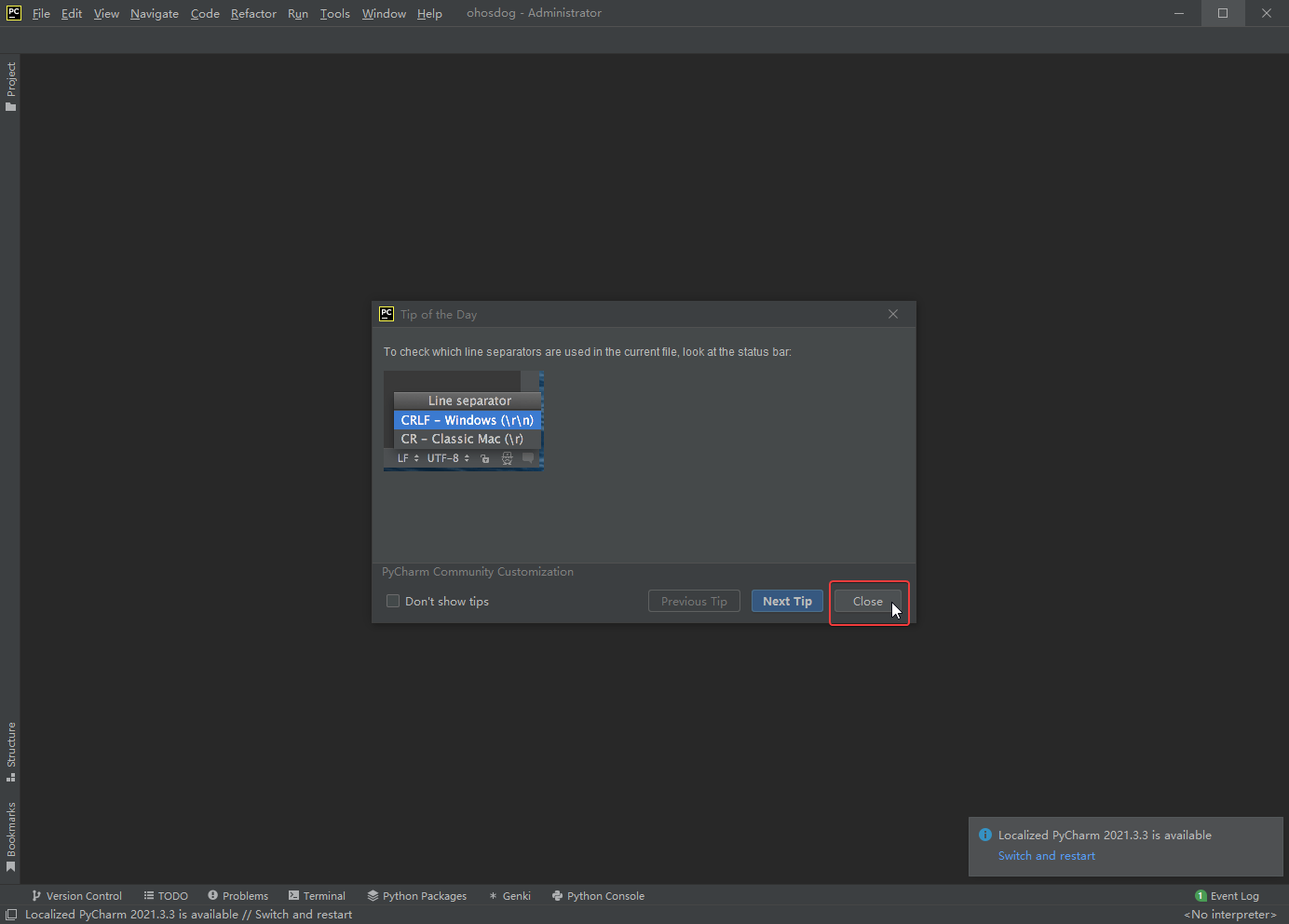Image resolution: width=1289 pixels, height=924 pixels.
Task: Show the TODO tool window
Action: click(x=166, y=896)
